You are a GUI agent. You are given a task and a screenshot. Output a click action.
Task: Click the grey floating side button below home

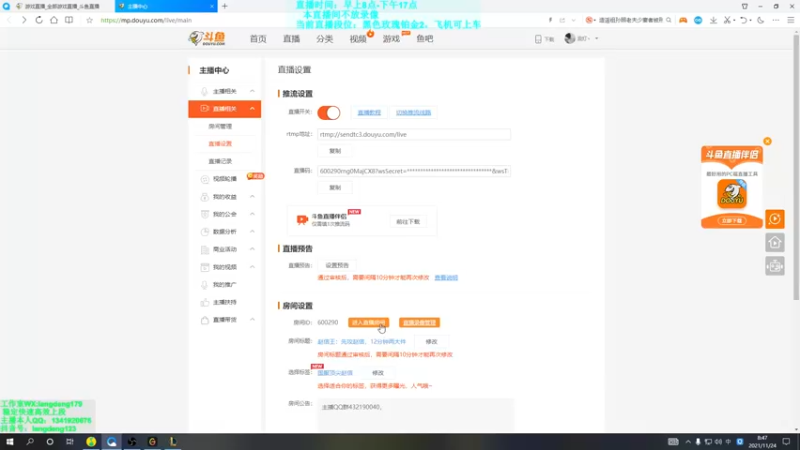pyautogui.click(x=774, y=266)
